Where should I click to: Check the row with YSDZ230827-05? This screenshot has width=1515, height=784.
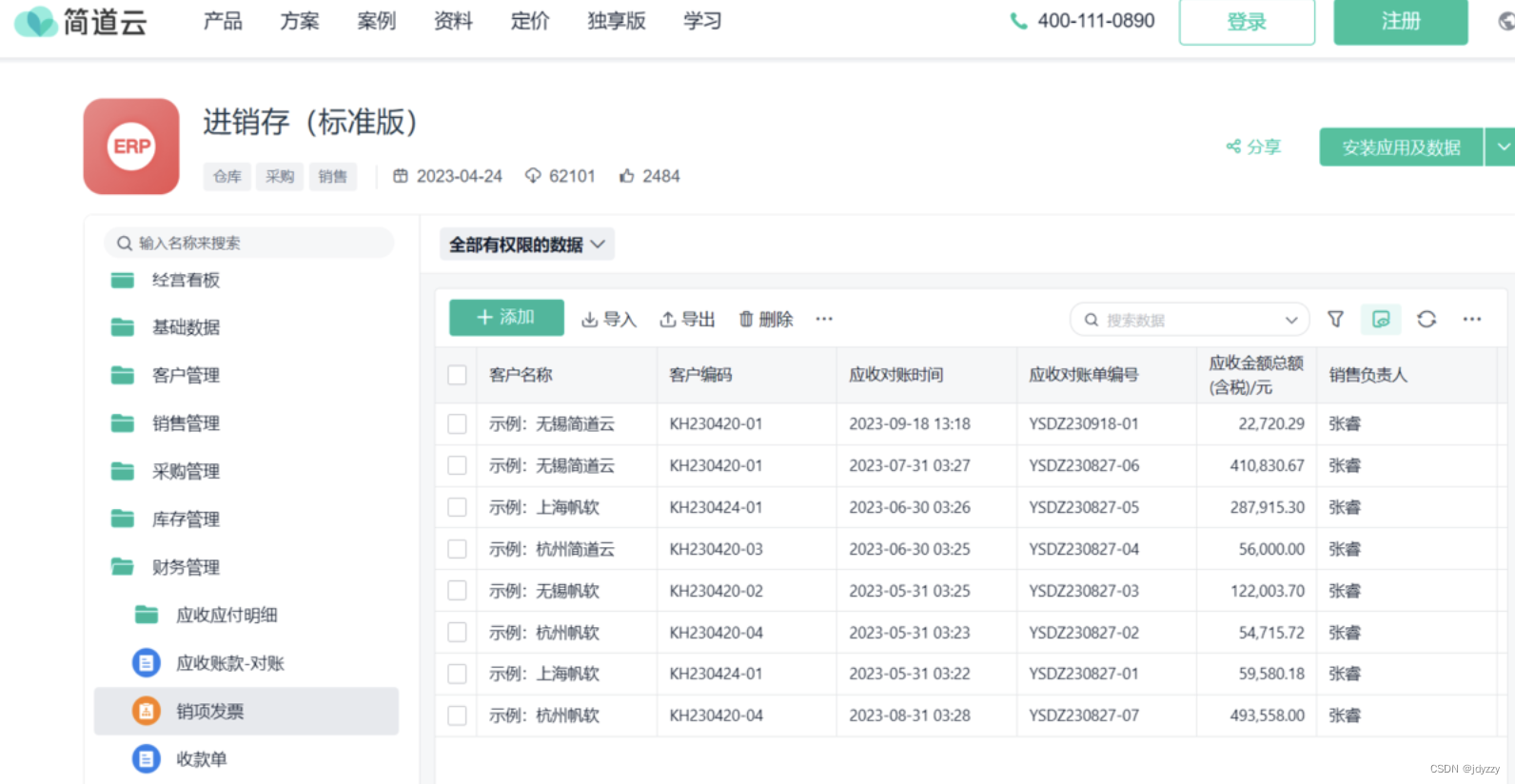coord(457,507)
